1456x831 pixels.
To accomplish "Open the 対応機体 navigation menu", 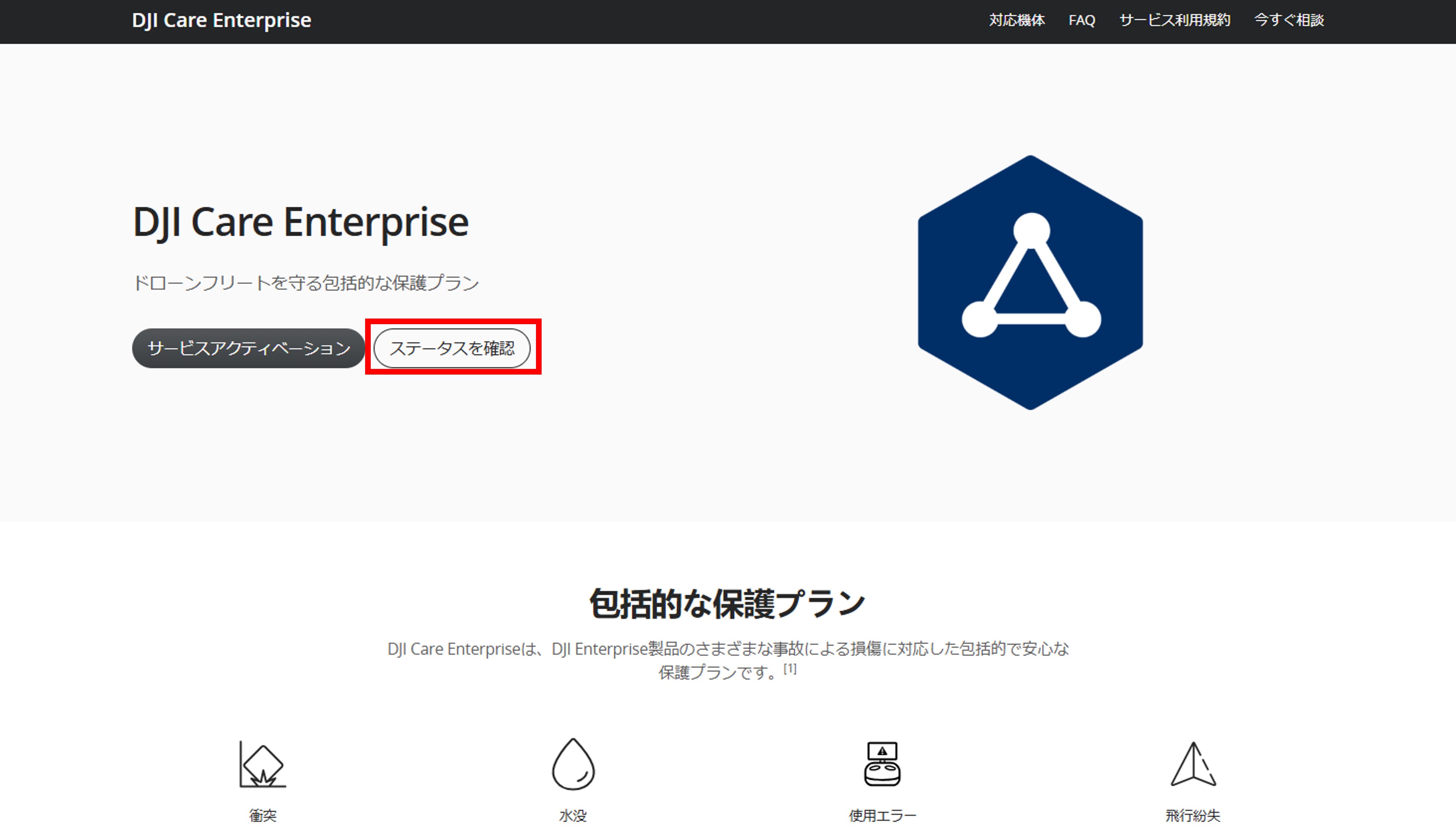I will (1017, 21).
